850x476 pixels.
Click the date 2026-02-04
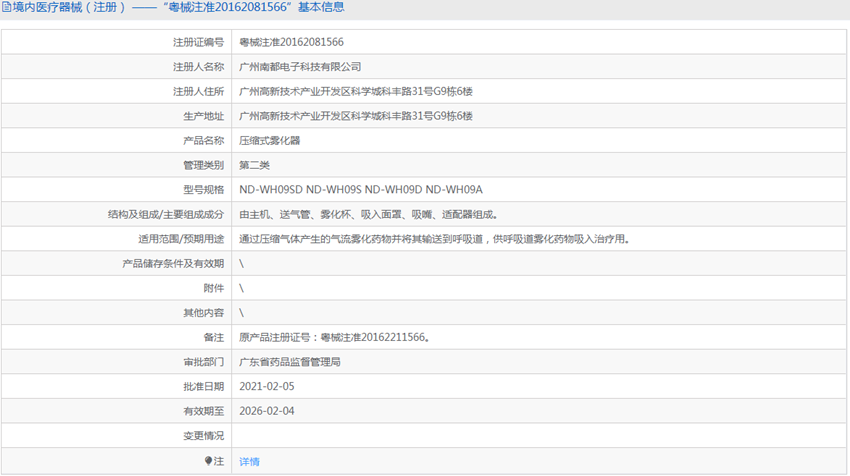pos(267,411)
